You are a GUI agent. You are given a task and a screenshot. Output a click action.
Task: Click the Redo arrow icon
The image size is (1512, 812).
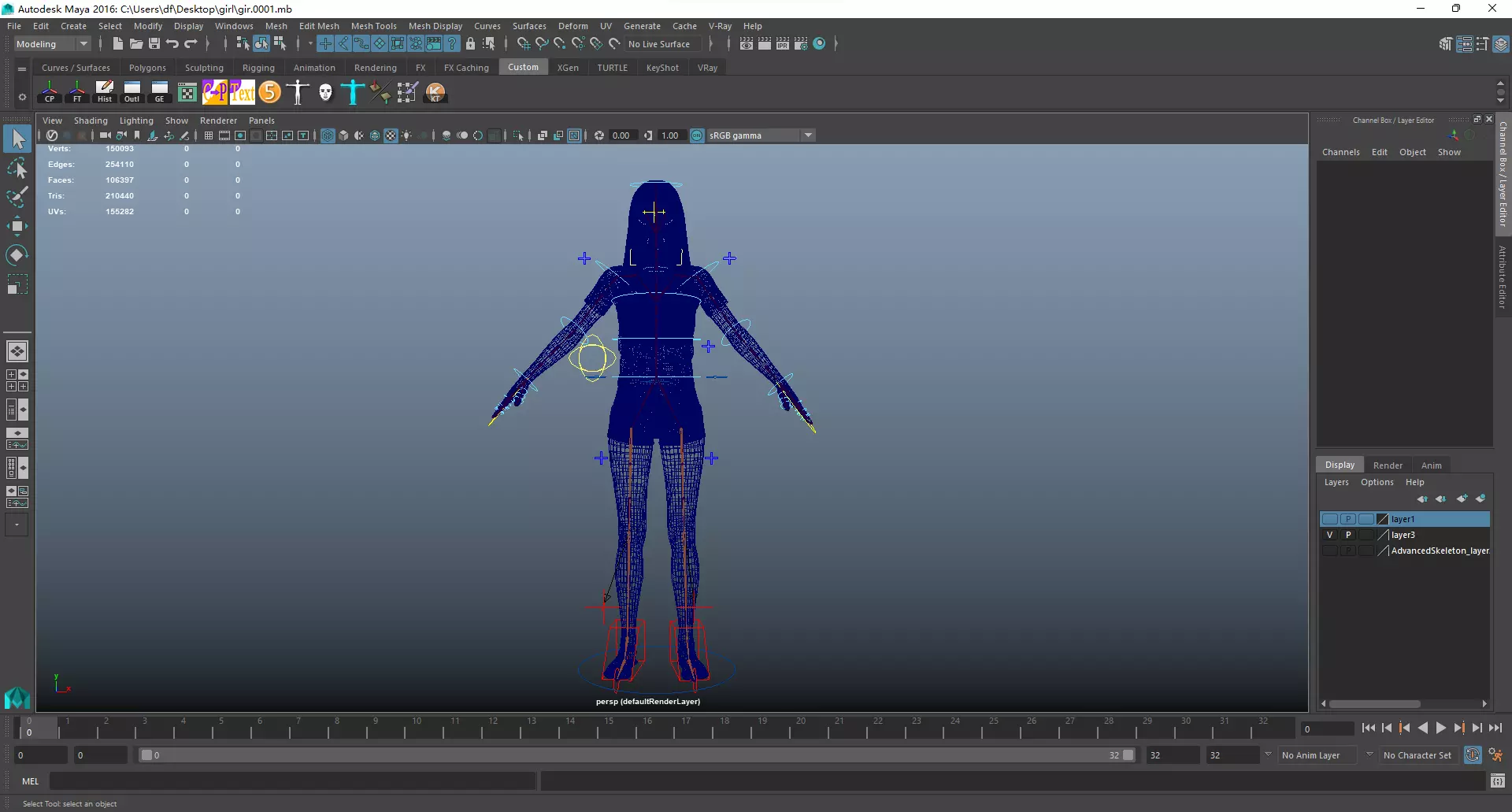tap(191, 44)
